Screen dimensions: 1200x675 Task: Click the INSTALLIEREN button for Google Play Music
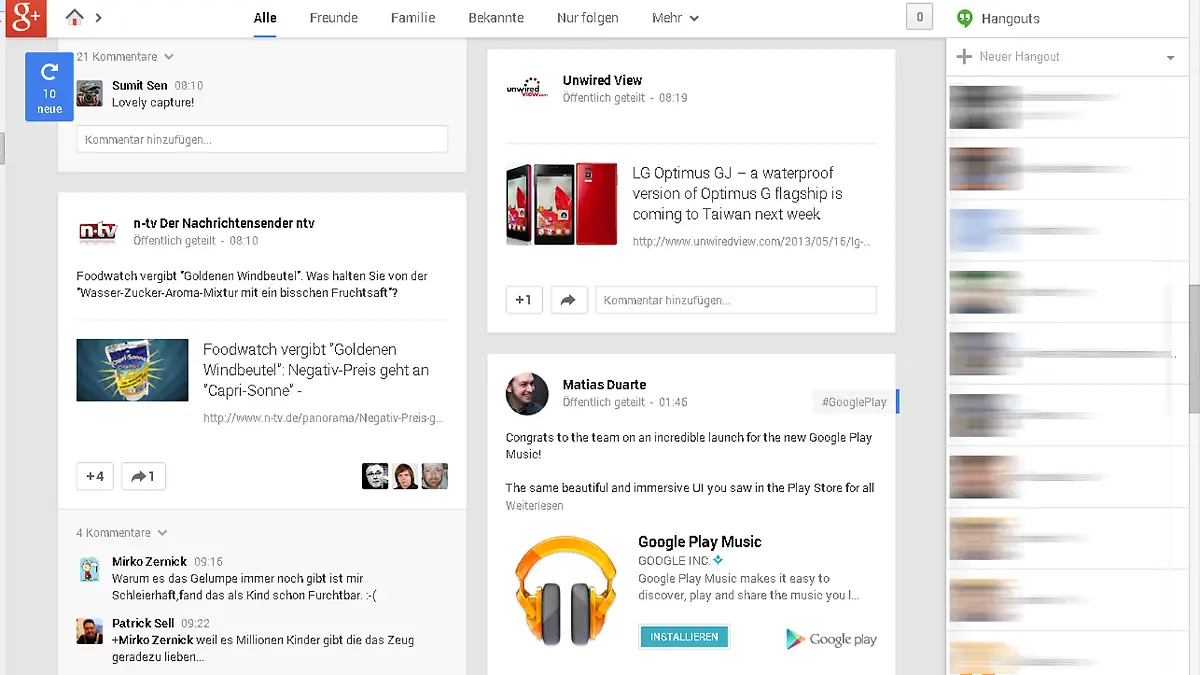[683, 636]
